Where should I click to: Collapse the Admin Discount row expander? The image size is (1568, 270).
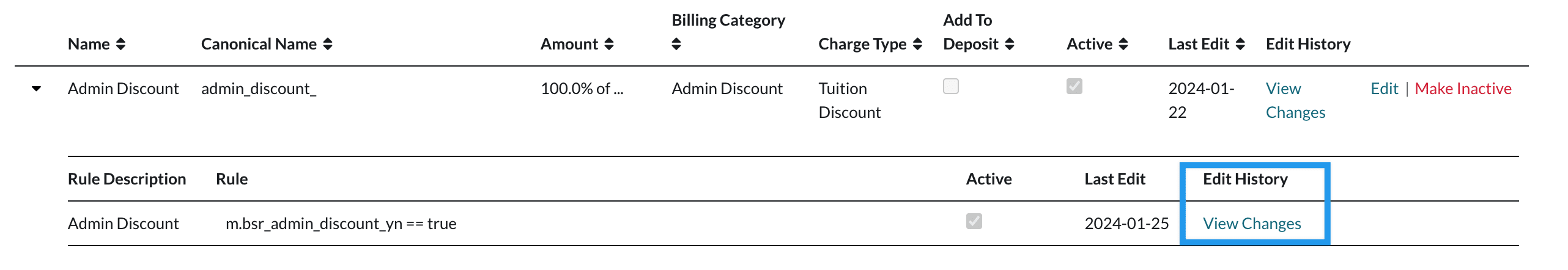(x=37, y=89)
